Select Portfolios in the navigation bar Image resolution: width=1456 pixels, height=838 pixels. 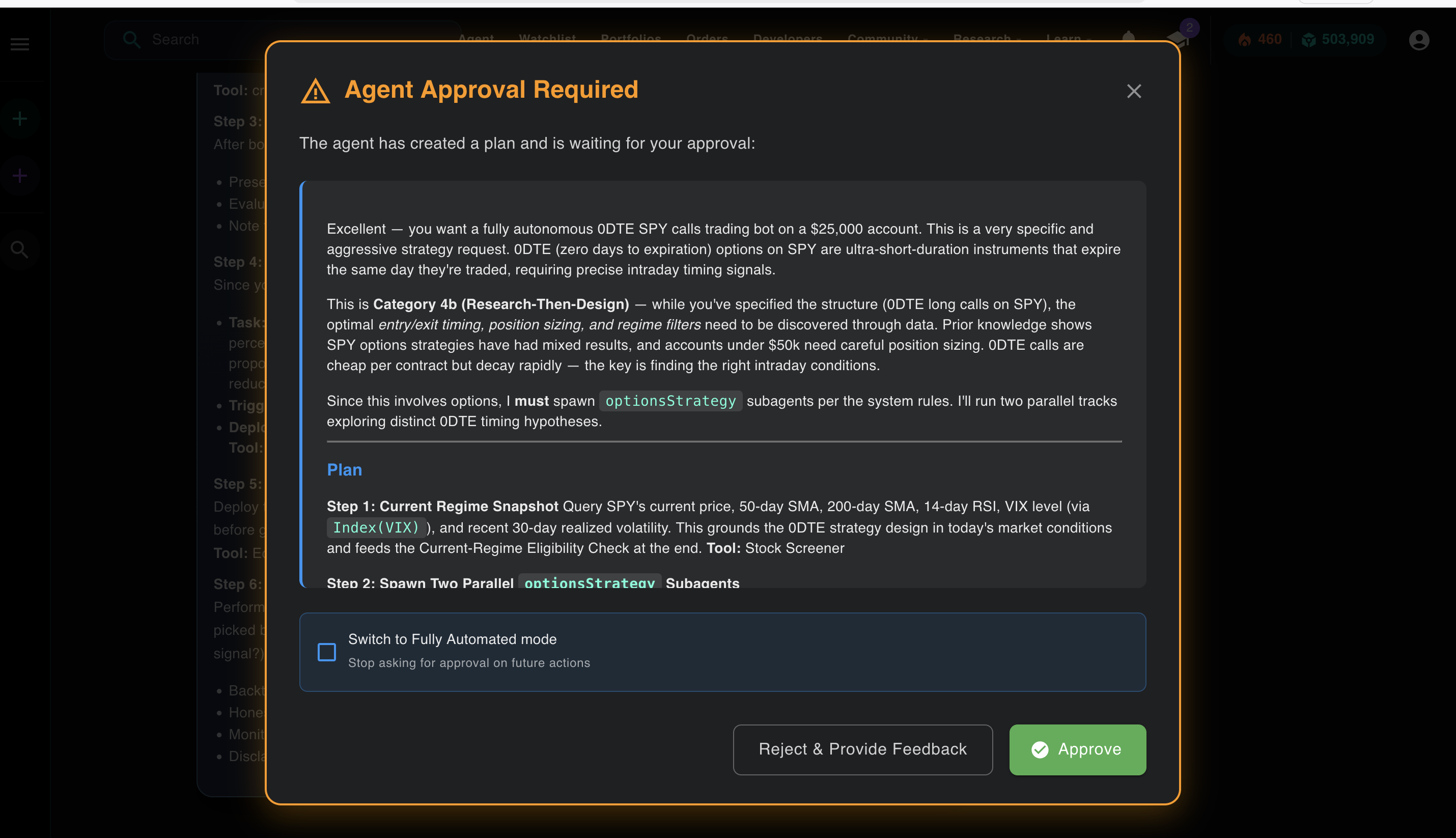coord(631,39)
